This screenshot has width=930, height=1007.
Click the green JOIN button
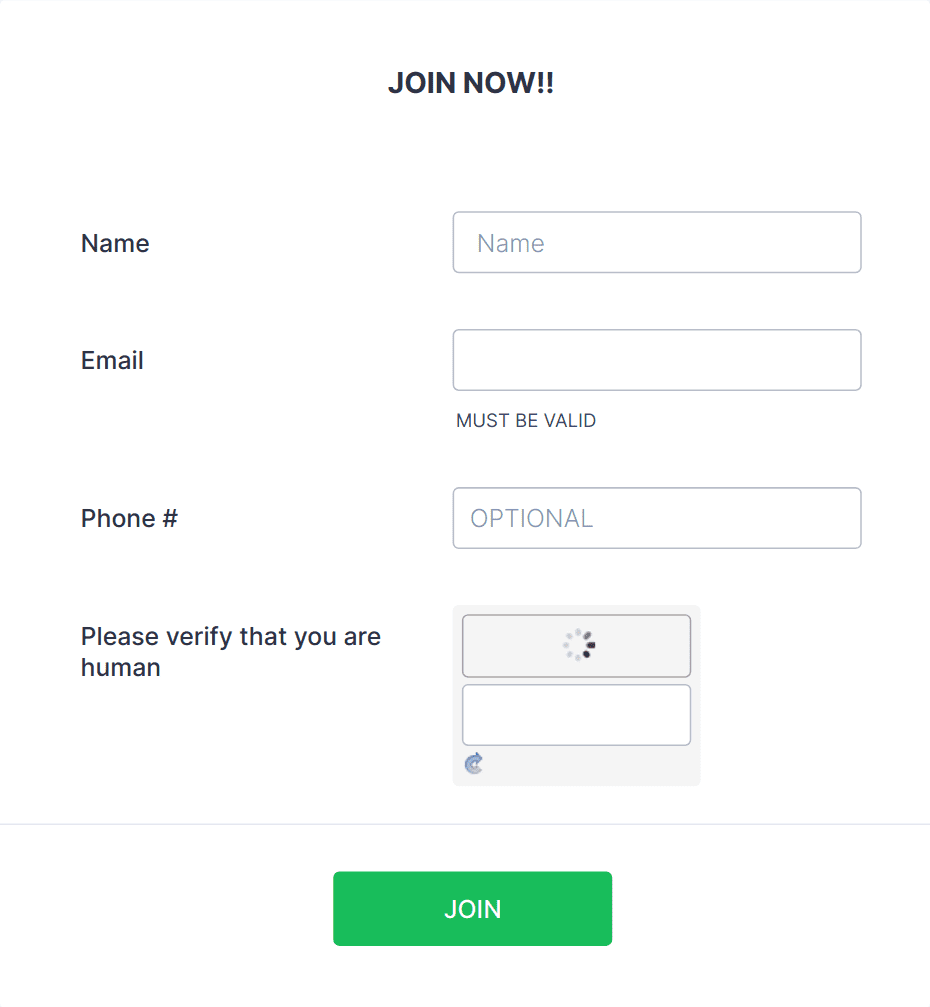[472, 908]
